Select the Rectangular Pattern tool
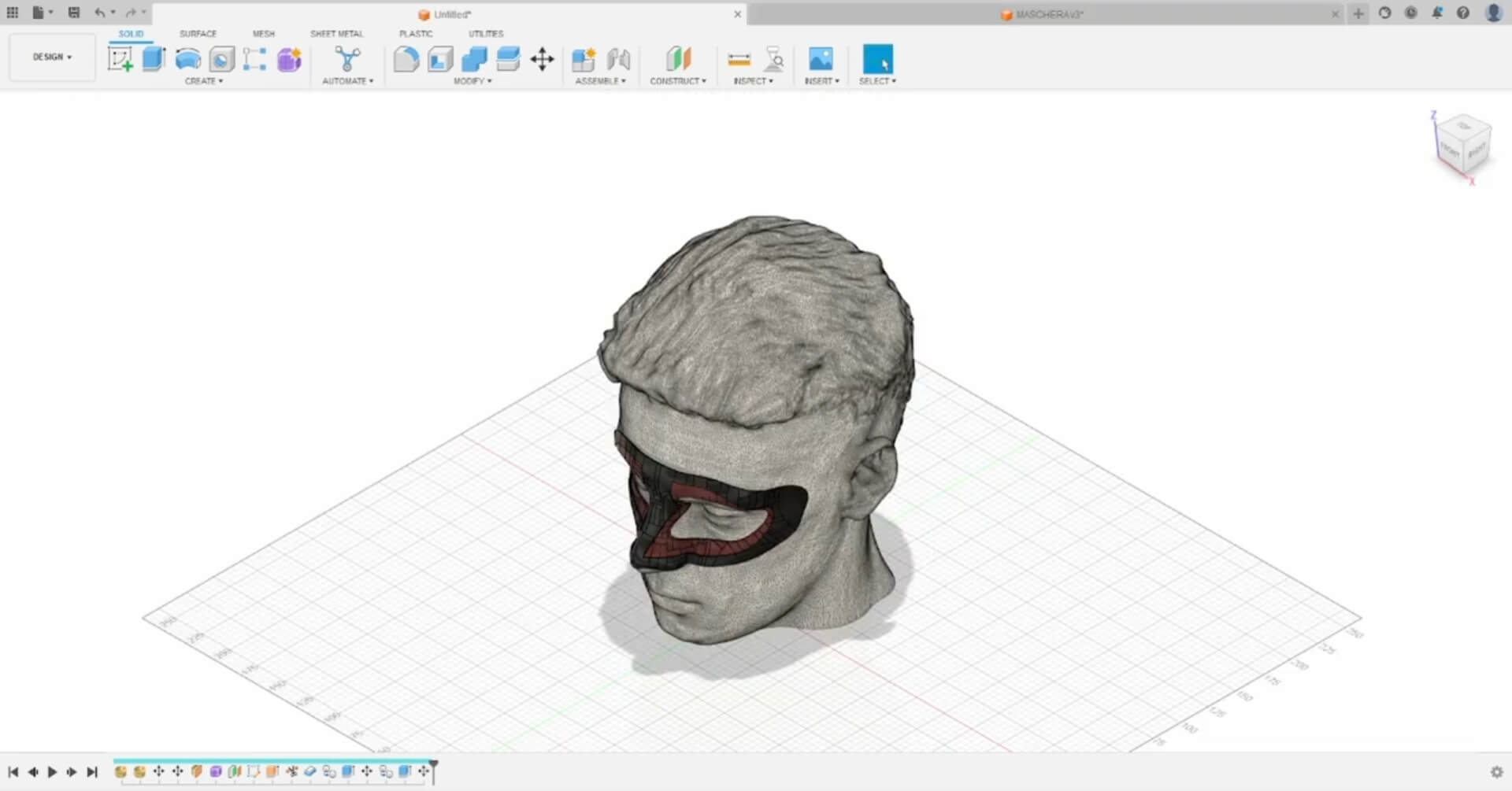The width and height of the screenshot is (1512, 791). click(x=254, y=59)
